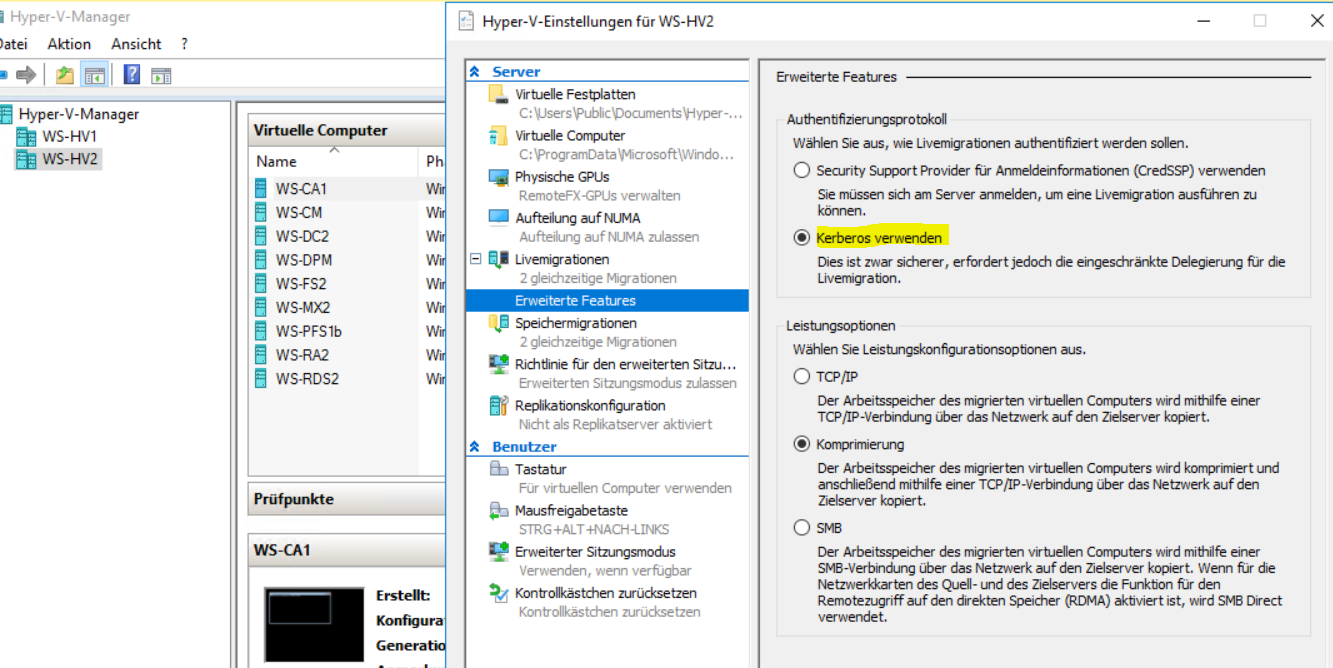Select WS-HV1 server in tree
Screen dimensions: 1333x668
(x=69, y=137)
